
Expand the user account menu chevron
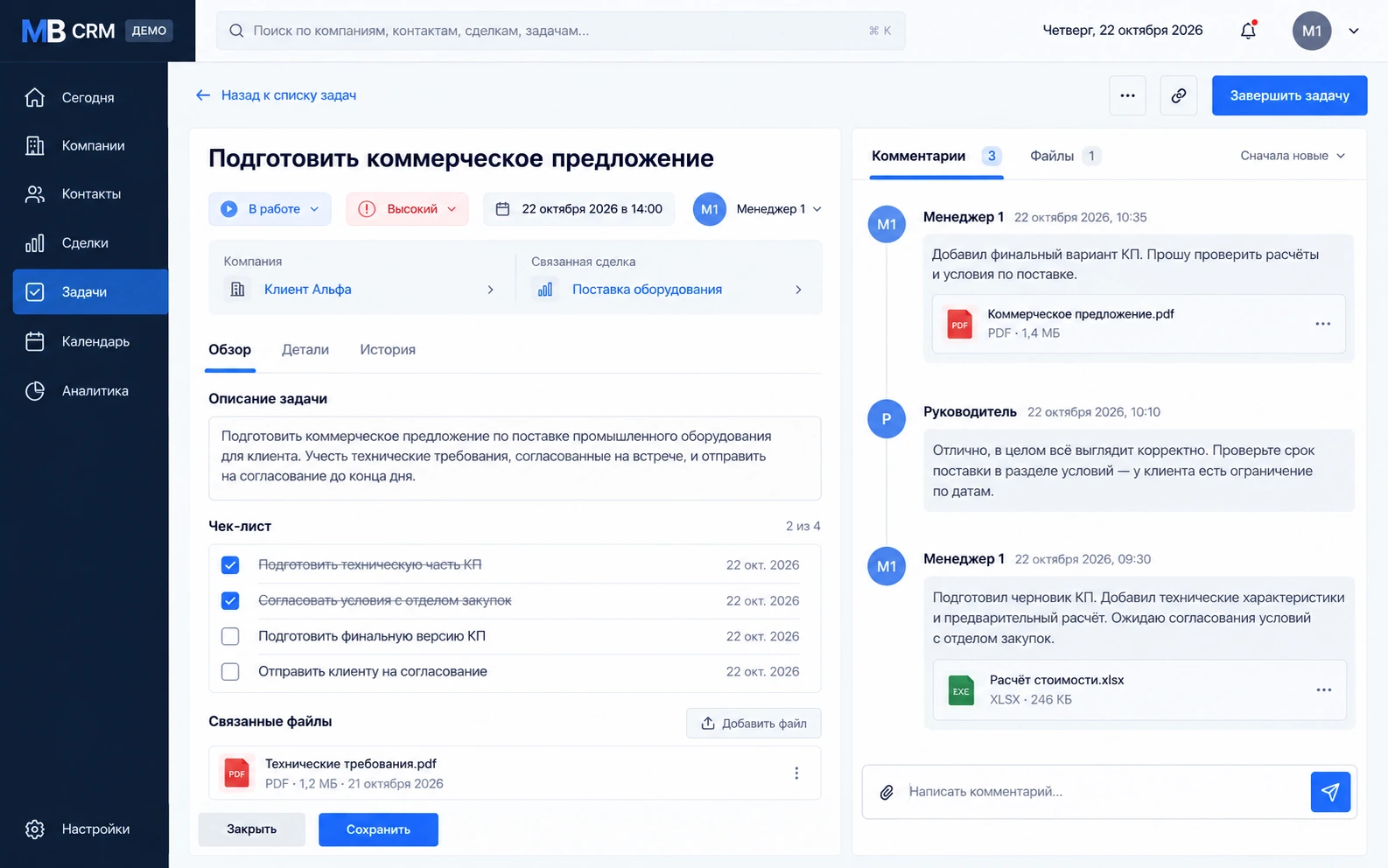[x=1354, y=31]
